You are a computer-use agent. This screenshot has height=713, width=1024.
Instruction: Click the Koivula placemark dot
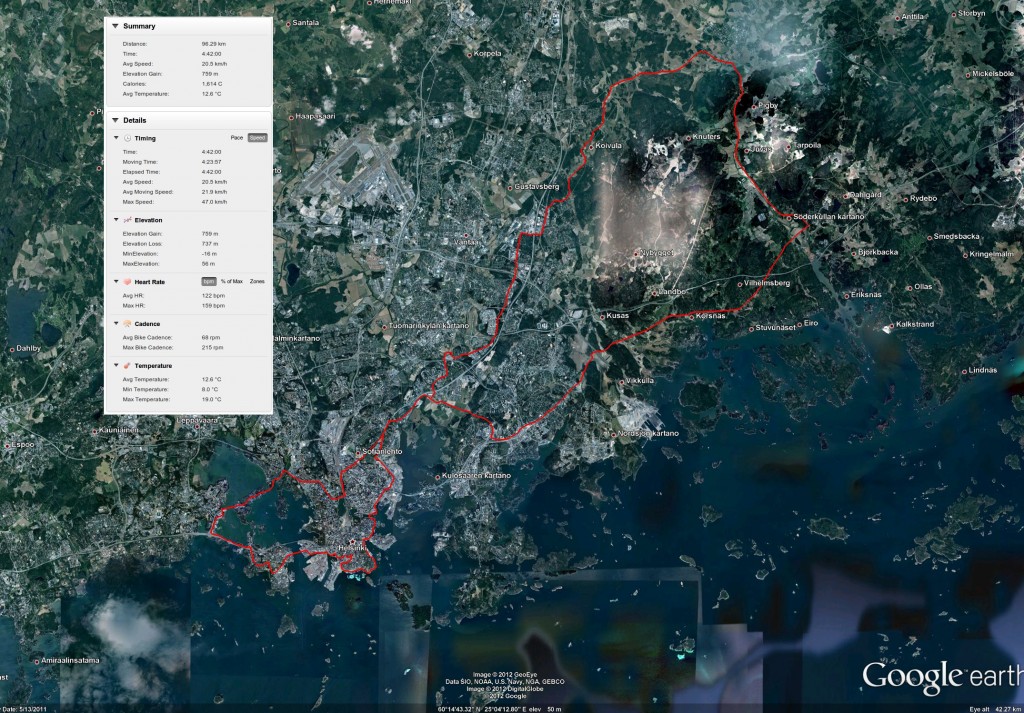click(x=591, y=147)
